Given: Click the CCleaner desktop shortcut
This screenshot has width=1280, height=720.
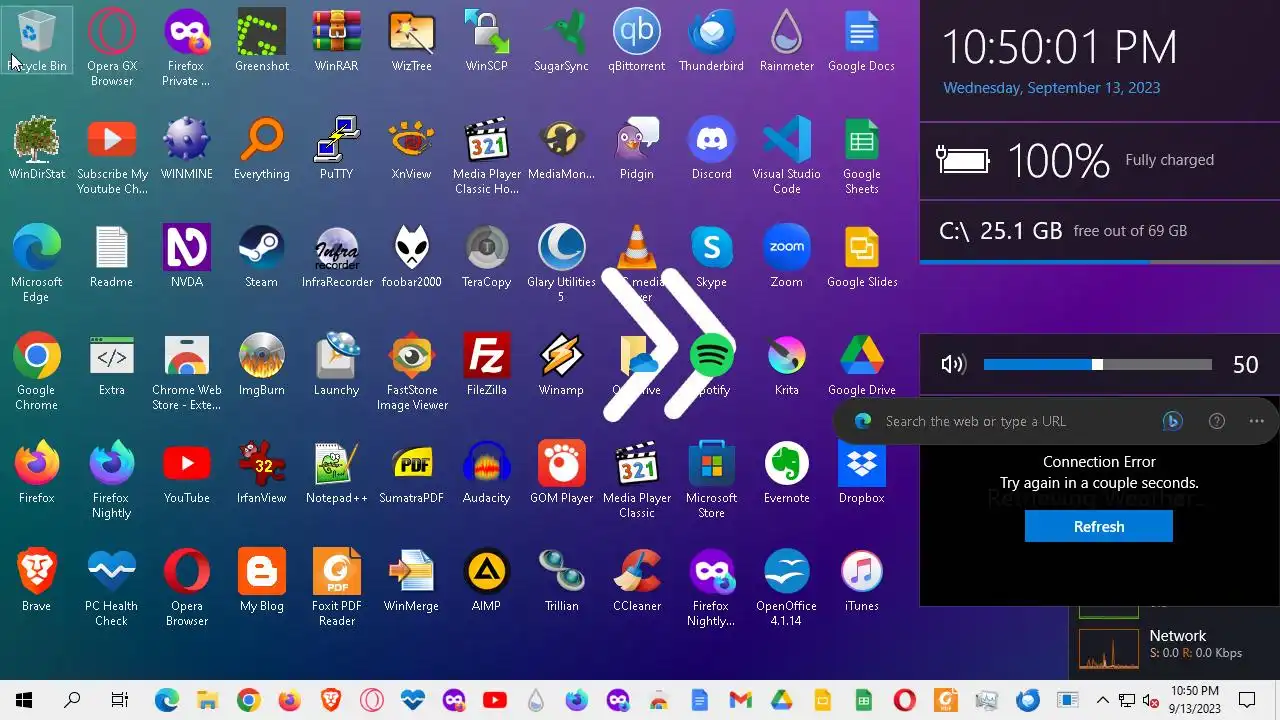Looking at the screenshot, I should 637,580.
